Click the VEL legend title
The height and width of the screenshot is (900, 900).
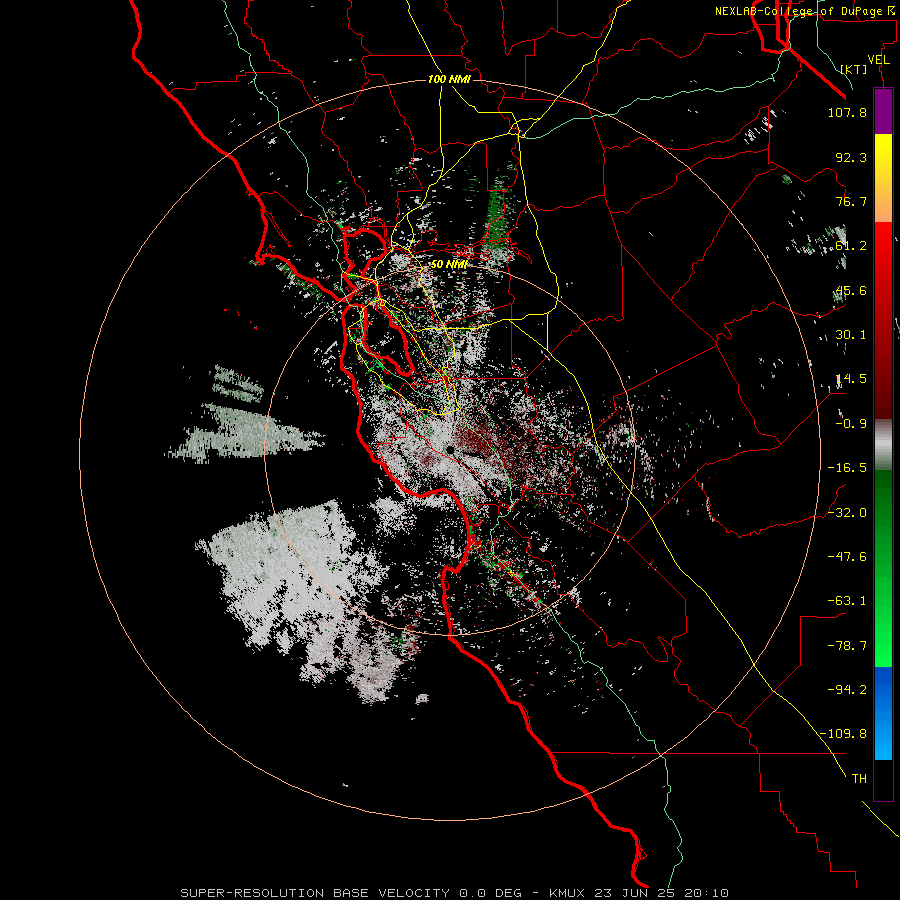(878, 60)
